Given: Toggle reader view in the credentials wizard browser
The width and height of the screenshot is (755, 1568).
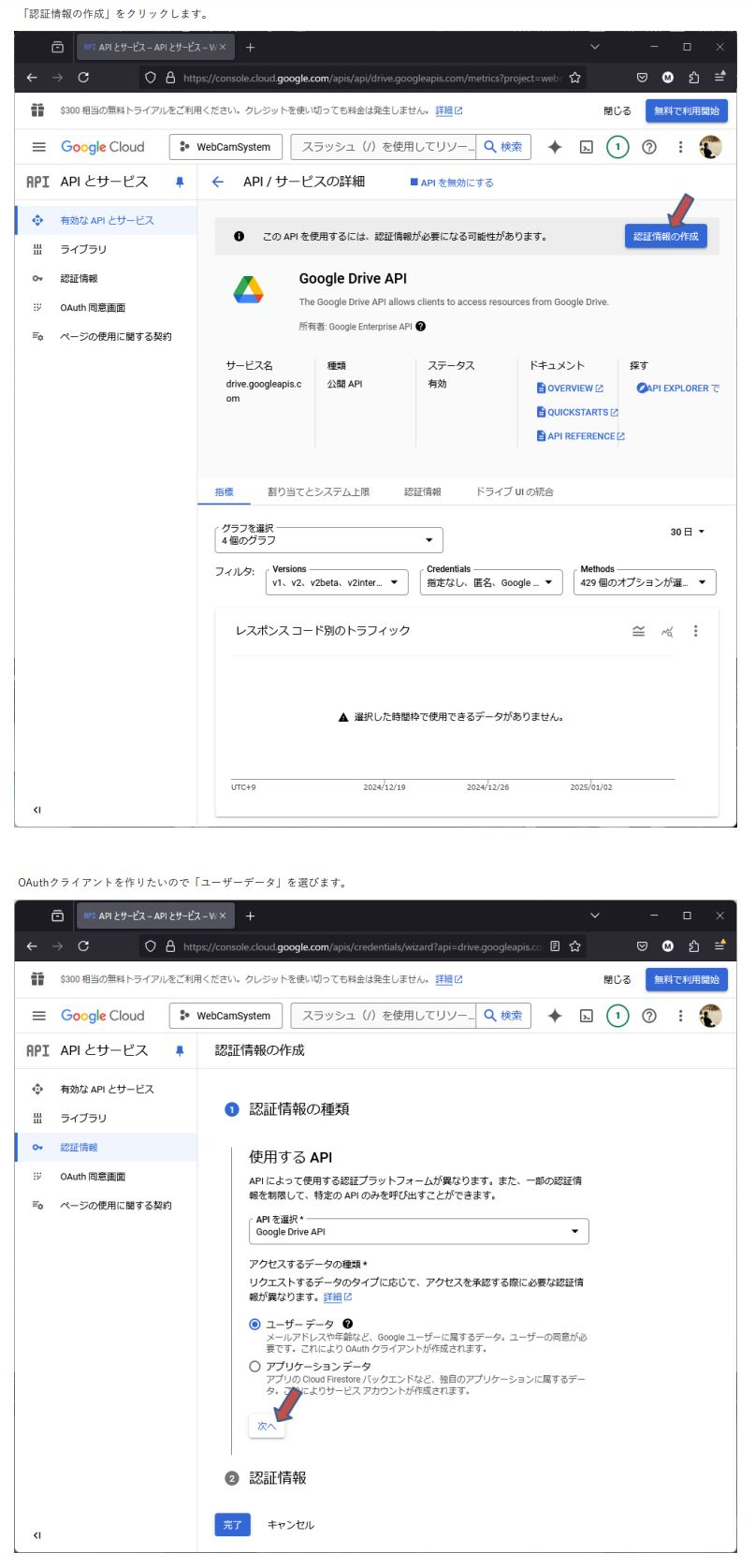Looking at the screenshot, I should (x=556, y=945).
